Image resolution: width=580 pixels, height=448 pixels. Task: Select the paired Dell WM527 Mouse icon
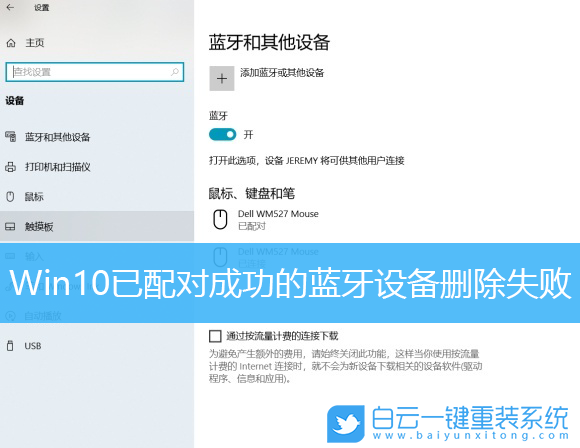coord(220,219)
